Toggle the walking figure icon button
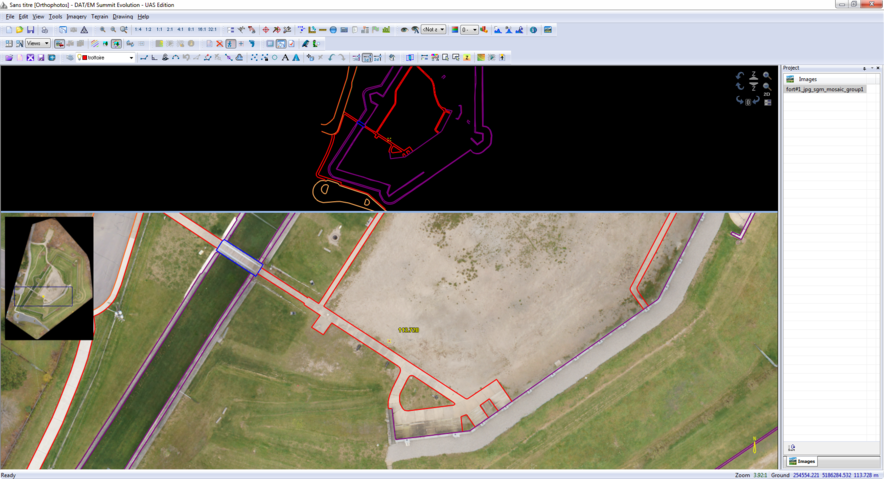This screenshot has width=884, height=479. (230, 43)
